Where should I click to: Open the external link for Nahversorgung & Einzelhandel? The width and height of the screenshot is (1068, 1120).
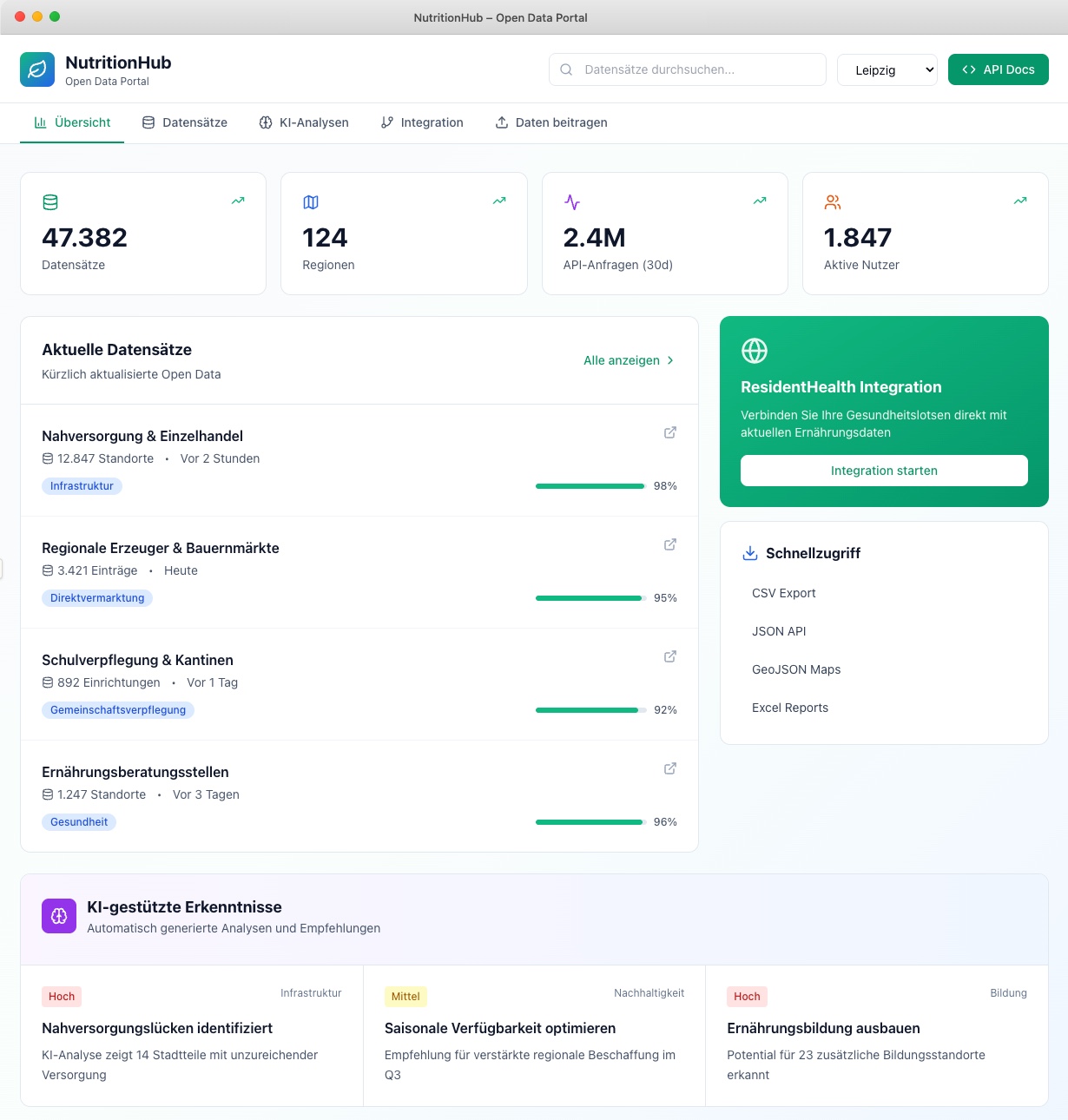pos(669,432)
